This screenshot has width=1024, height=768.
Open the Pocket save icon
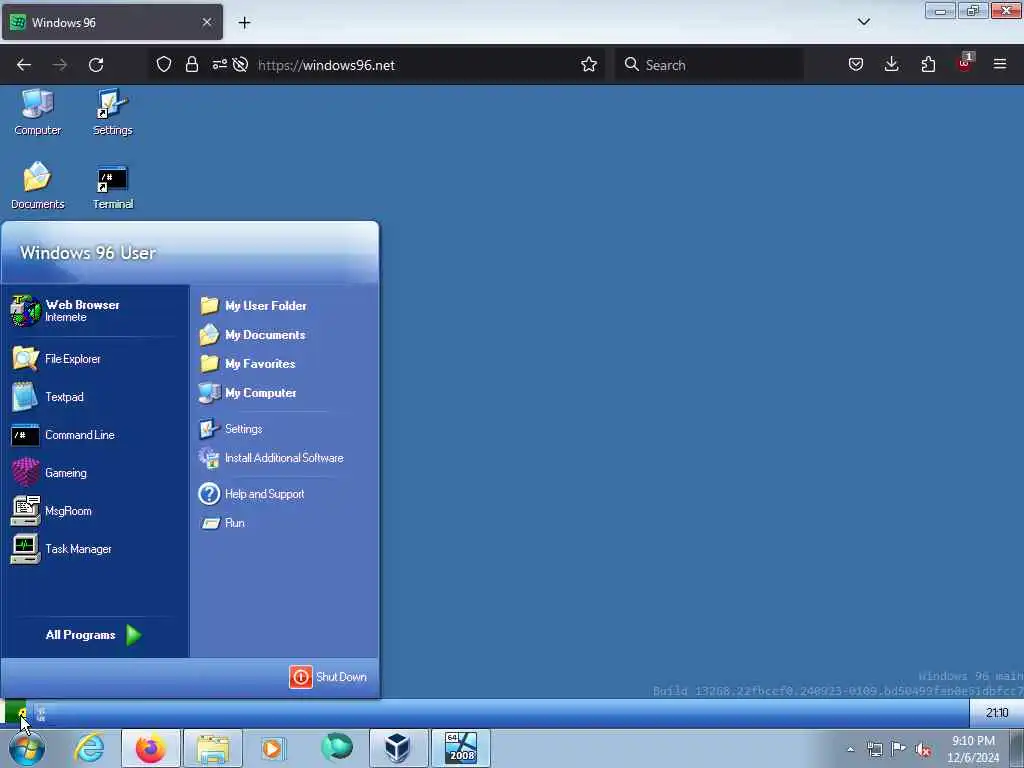click(x=856, y=65)
